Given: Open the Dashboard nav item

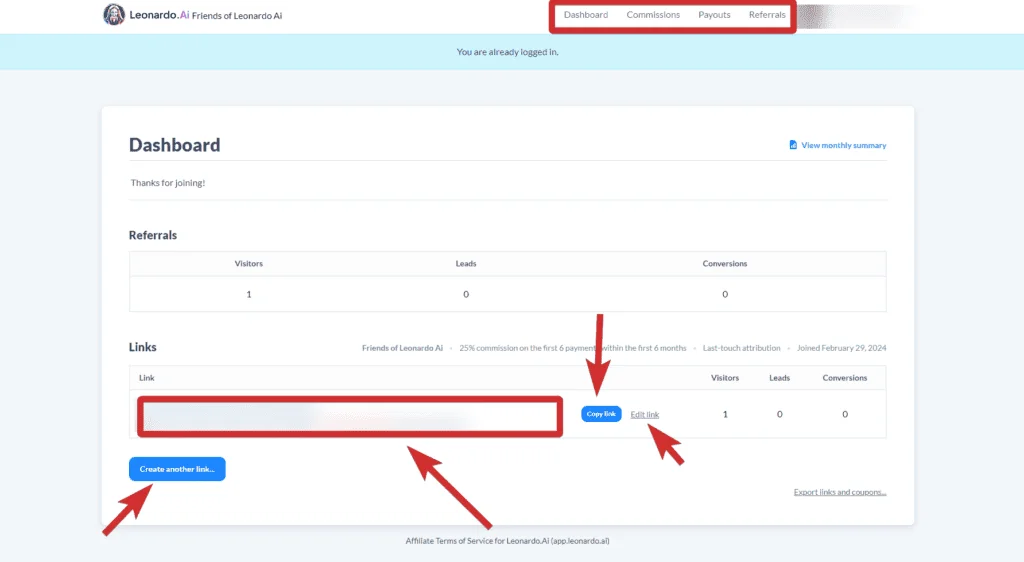Looking at the screenshot, I should (586, 15).
